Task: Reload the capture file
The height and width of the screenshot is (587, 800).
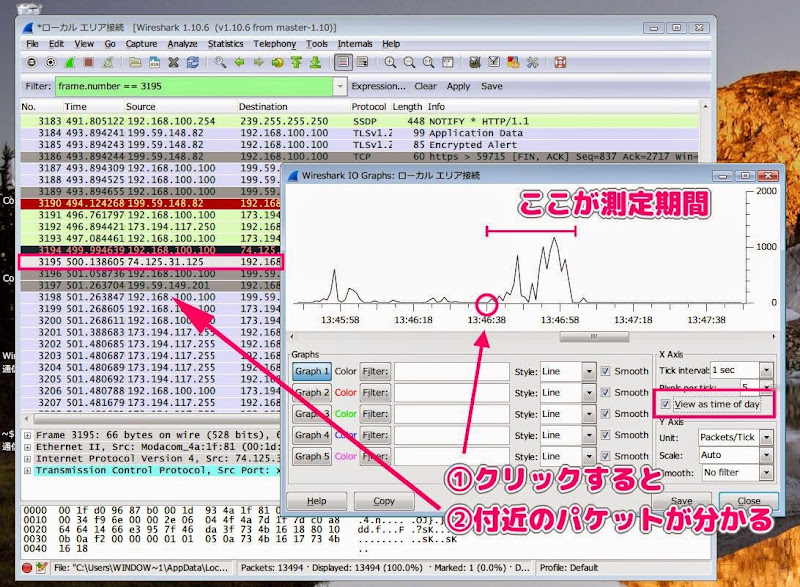Action: (x=192, y=63)
